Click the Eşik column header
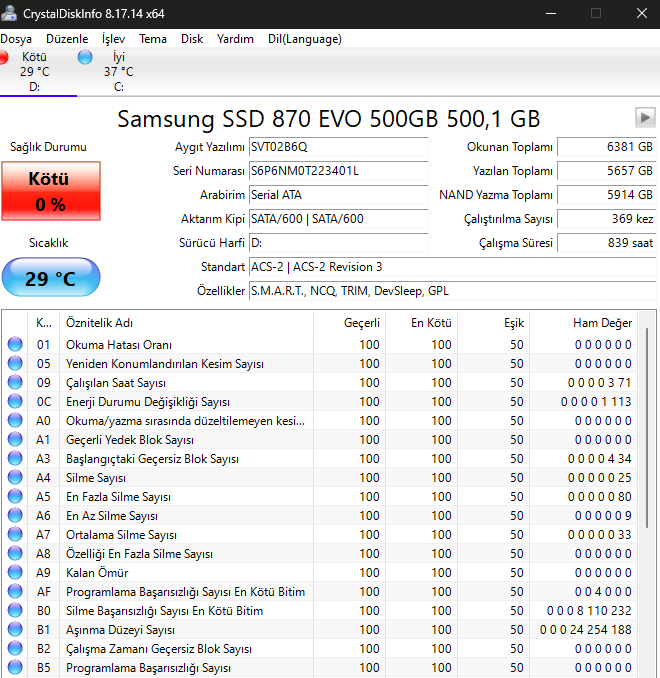Viewport: 660px width, 678px height. (493, 323)
